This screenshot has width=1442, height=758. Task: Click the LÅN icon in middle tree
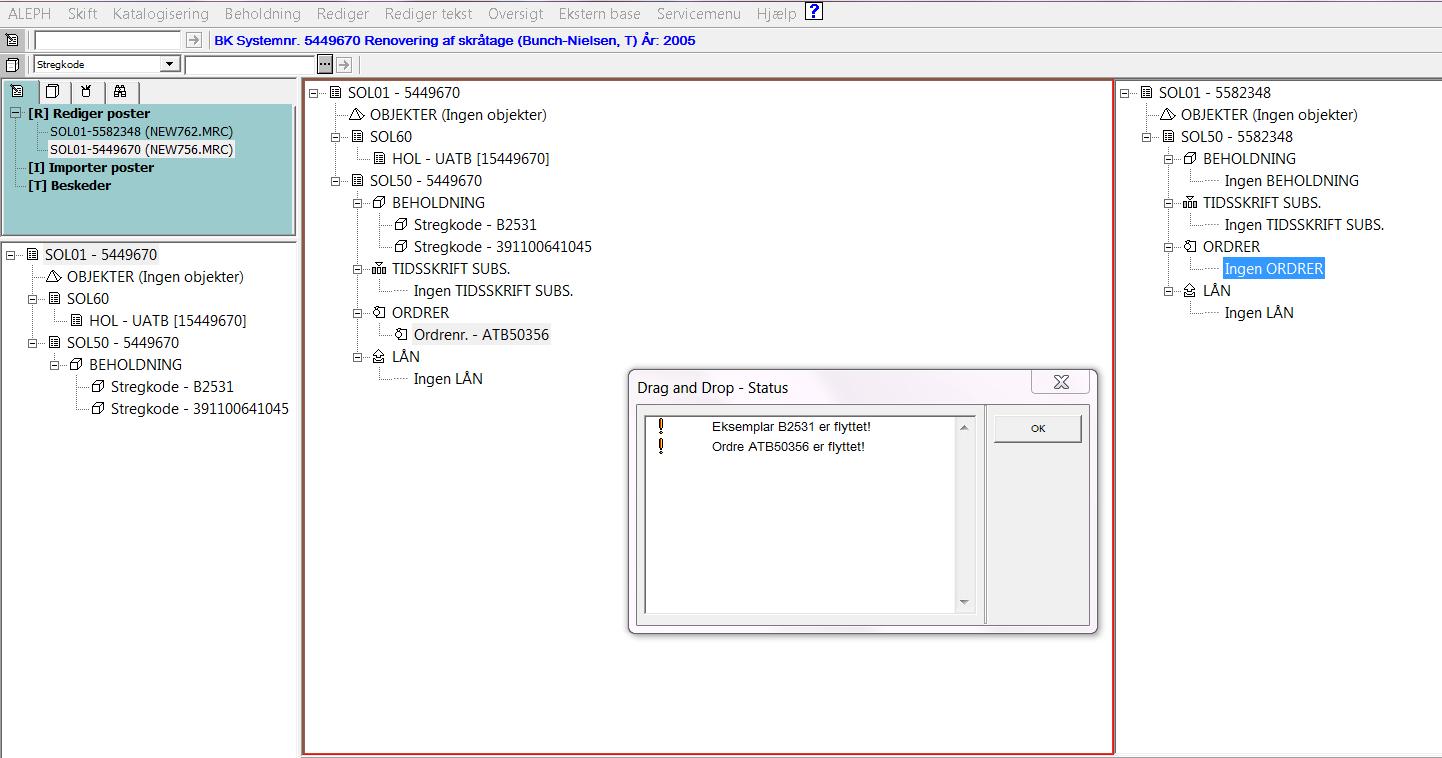point(379,357)
